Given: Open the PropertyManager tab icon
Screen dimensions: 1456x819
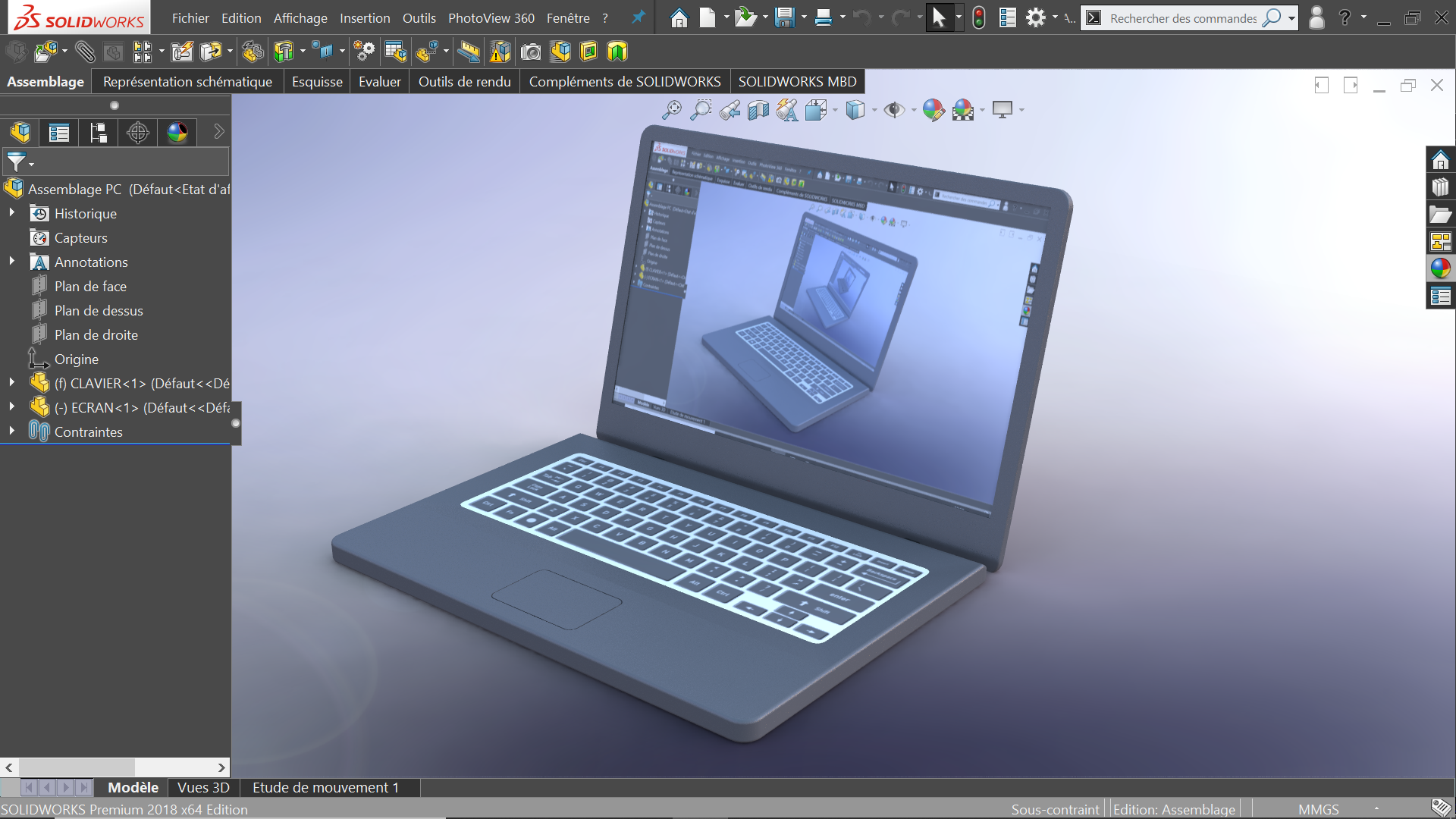Looking at the screenshot, I should pos(59,133).
